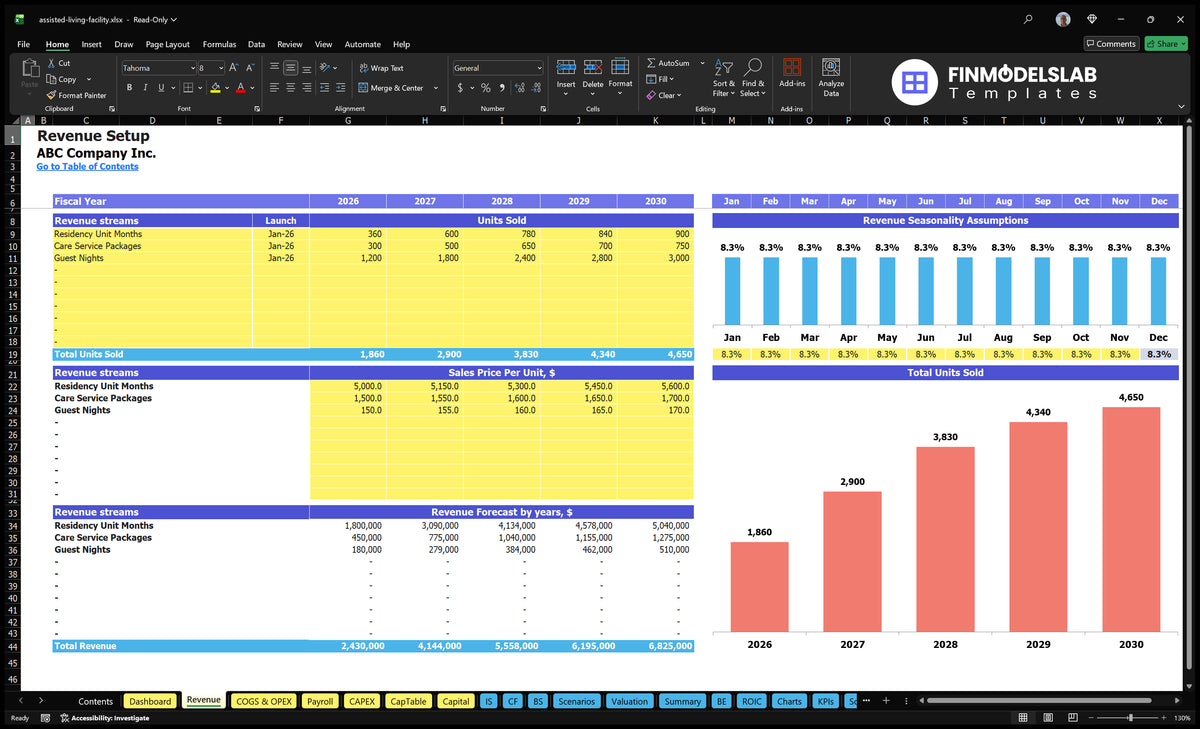Toggle Underline formatting
Image resolution: width=1200 pixels, height=729 pixels.
(160, 88)
